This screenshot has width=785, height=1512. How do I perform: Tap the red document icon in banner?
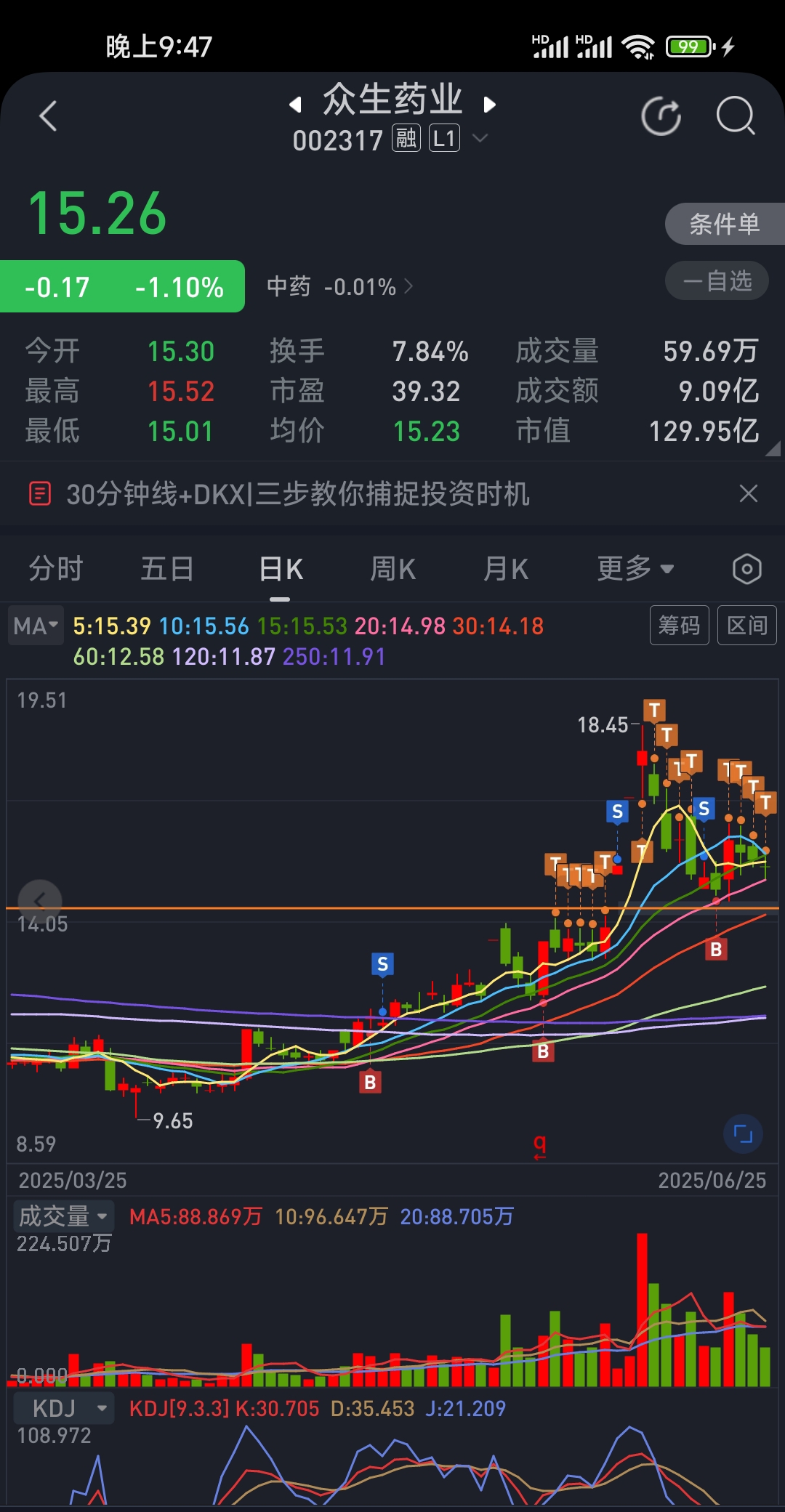point(40,494)
